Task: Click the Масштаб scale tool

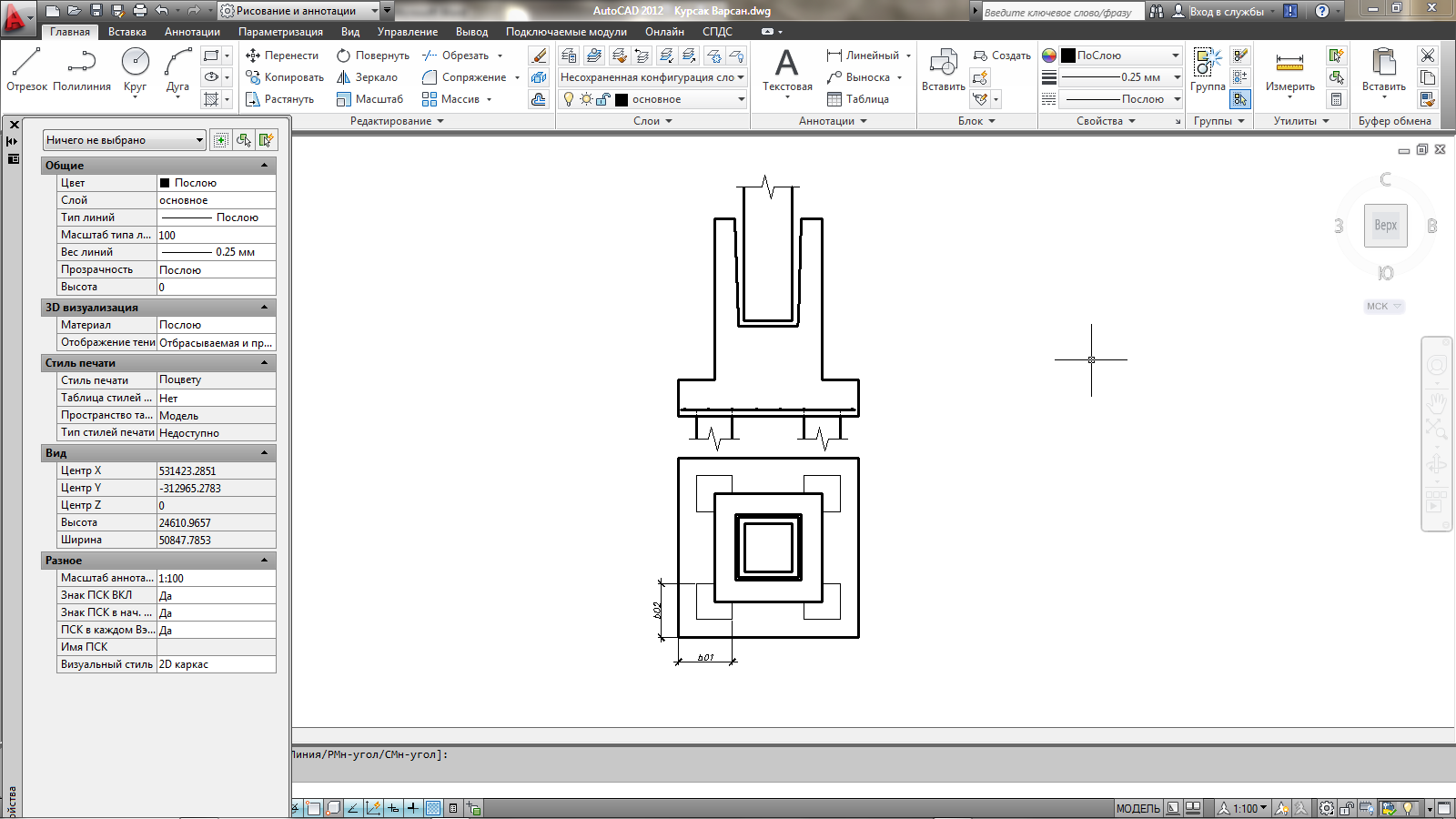Action: [369, 99]
